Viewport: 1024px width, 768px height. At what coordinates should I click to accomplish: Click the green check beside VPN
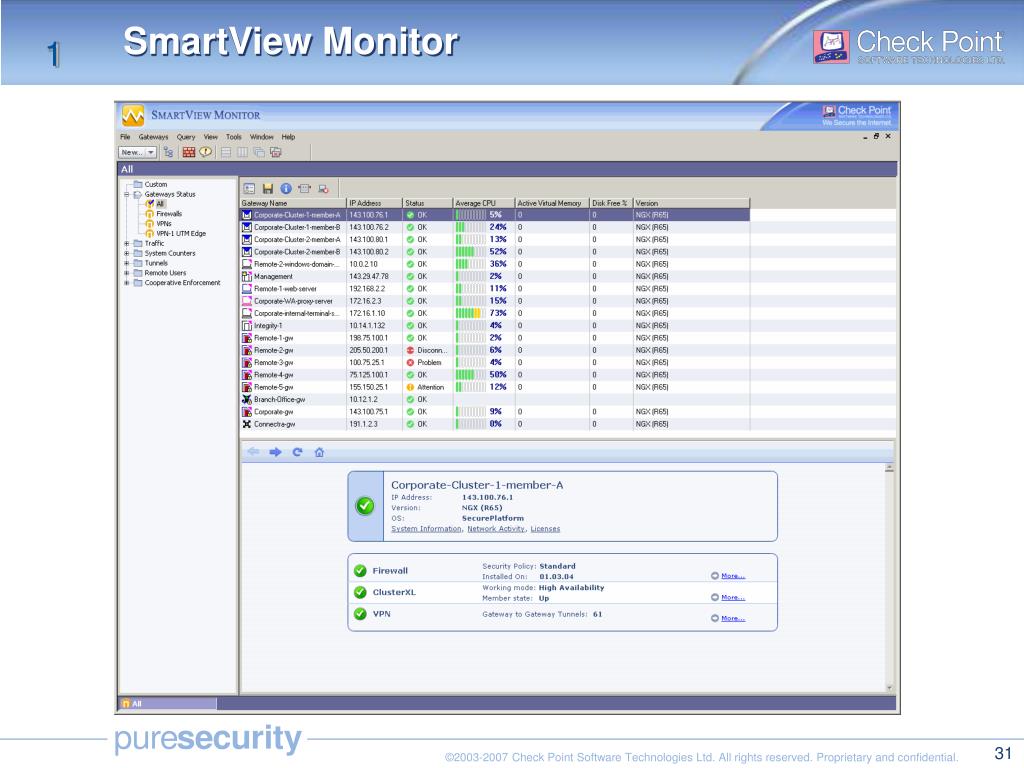360,614
